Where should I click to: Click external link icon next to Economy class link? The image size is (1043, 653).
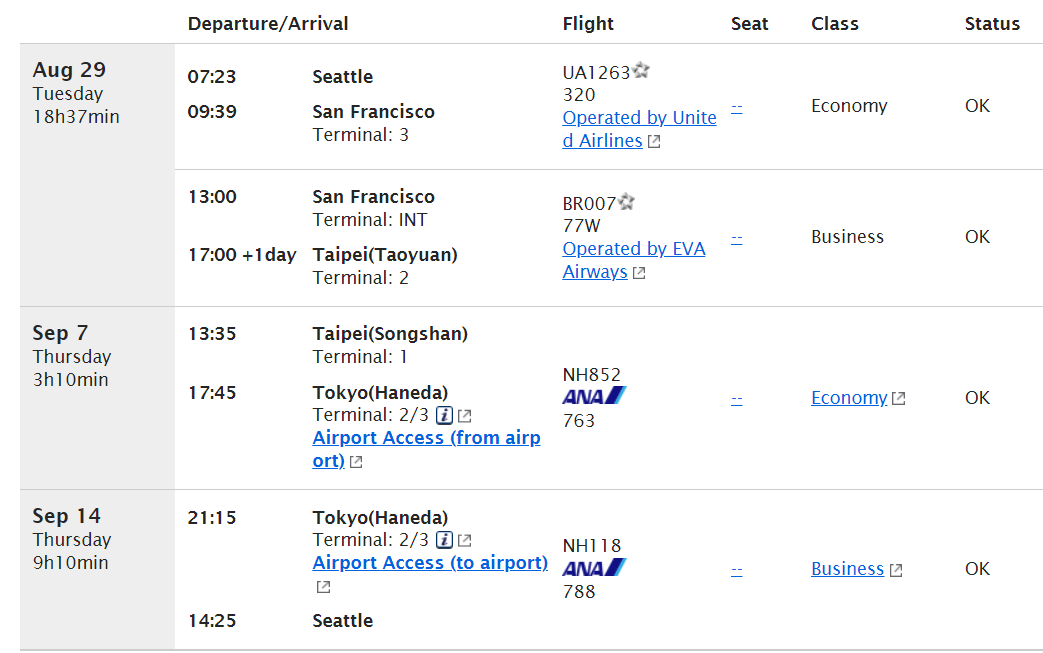[899, 398]
